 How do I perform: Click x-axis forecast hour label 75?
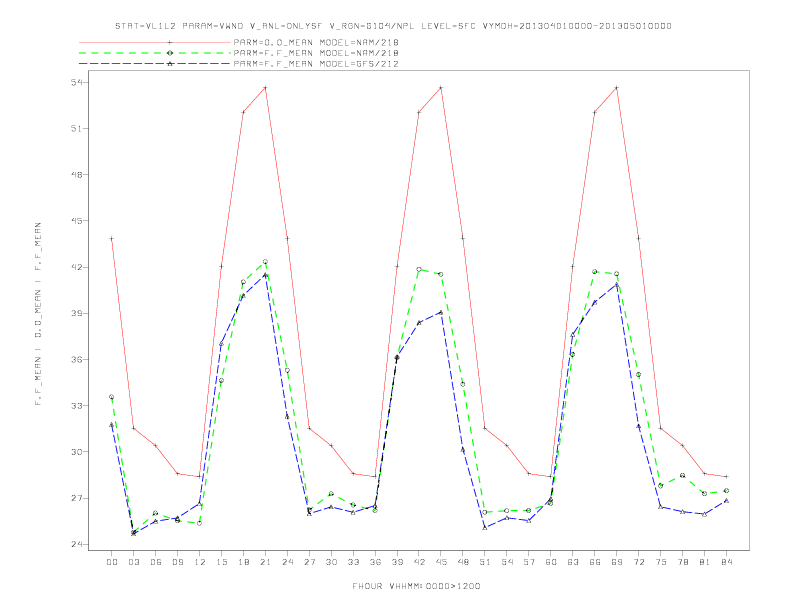point(661,562)
